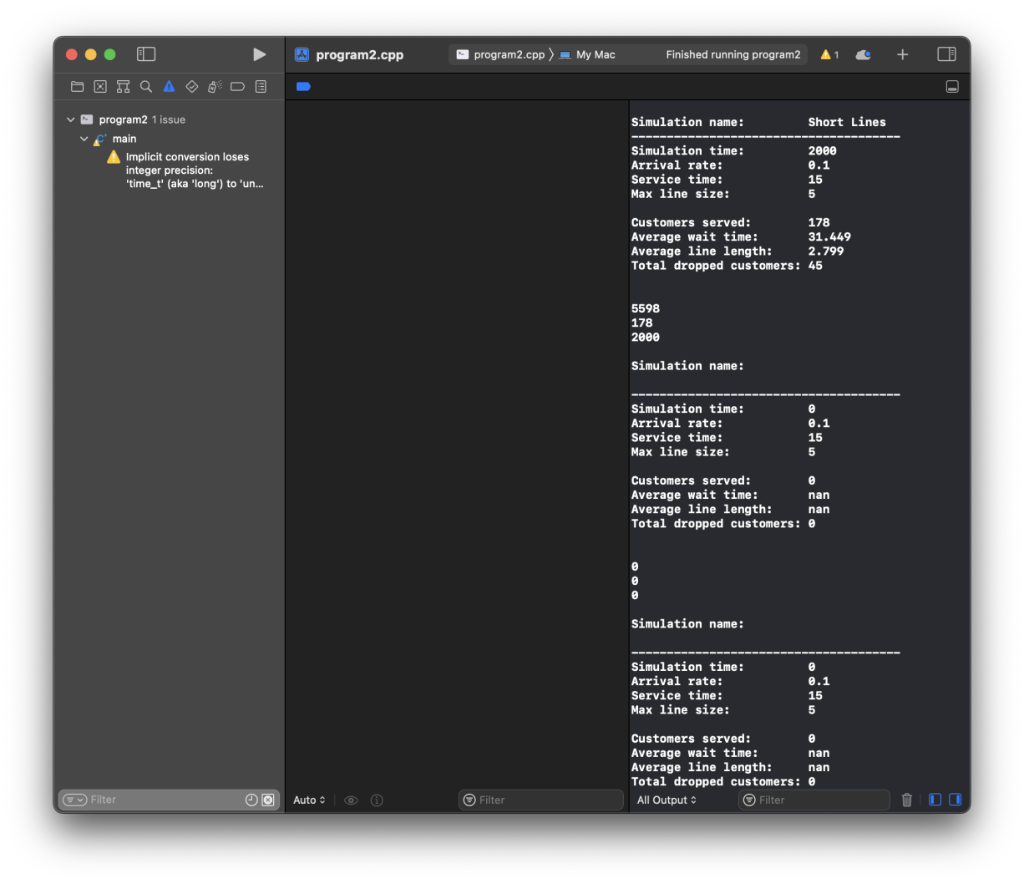This screenshot has height=884, width=1024.
Task: Click the print description info icon
Action: click(377, 800)
